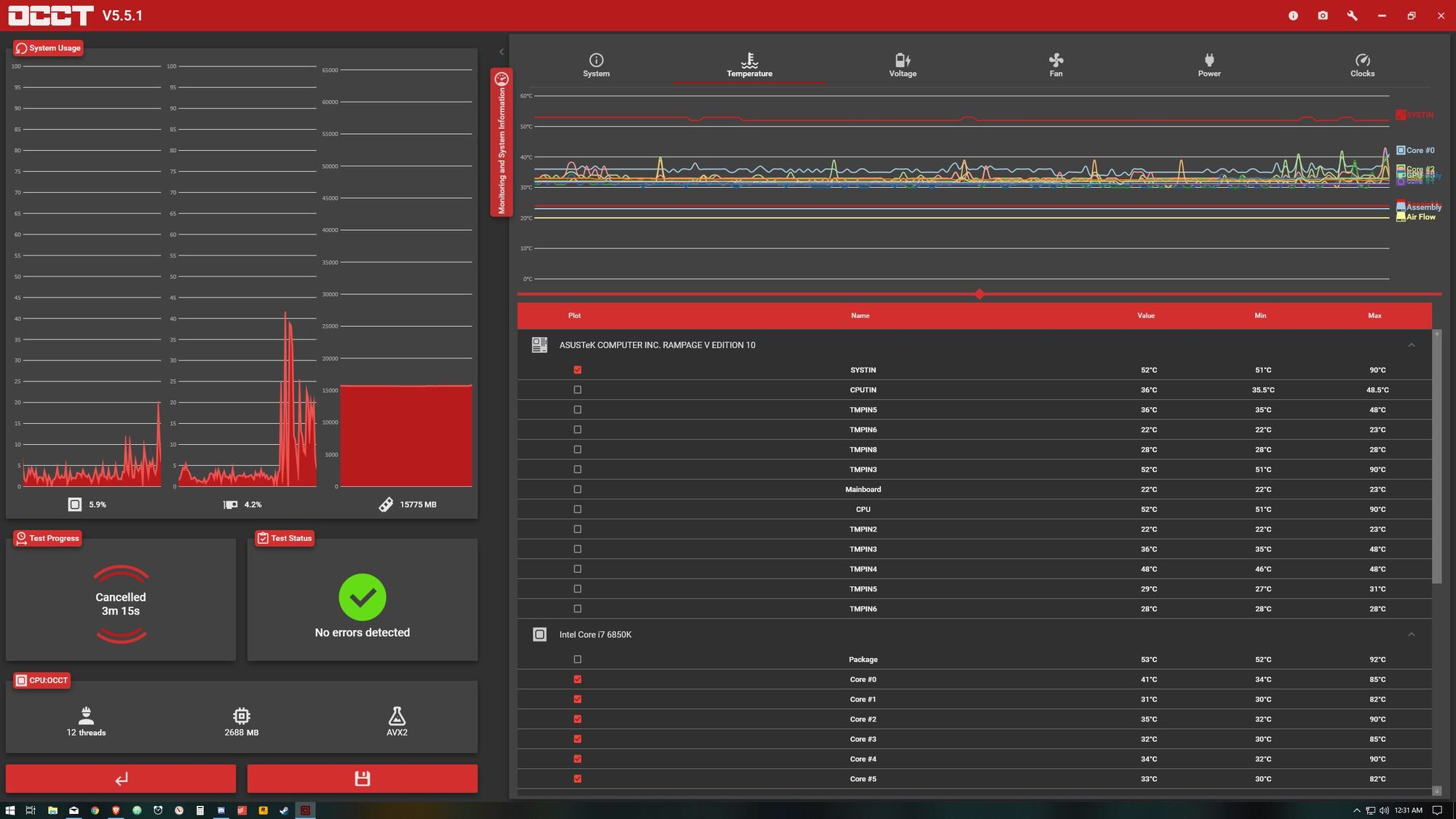Screen dimensions: 1456x819
Task: Click the motherboard icon beside ASUSTeK header
Action: click(x=539, y=345)
